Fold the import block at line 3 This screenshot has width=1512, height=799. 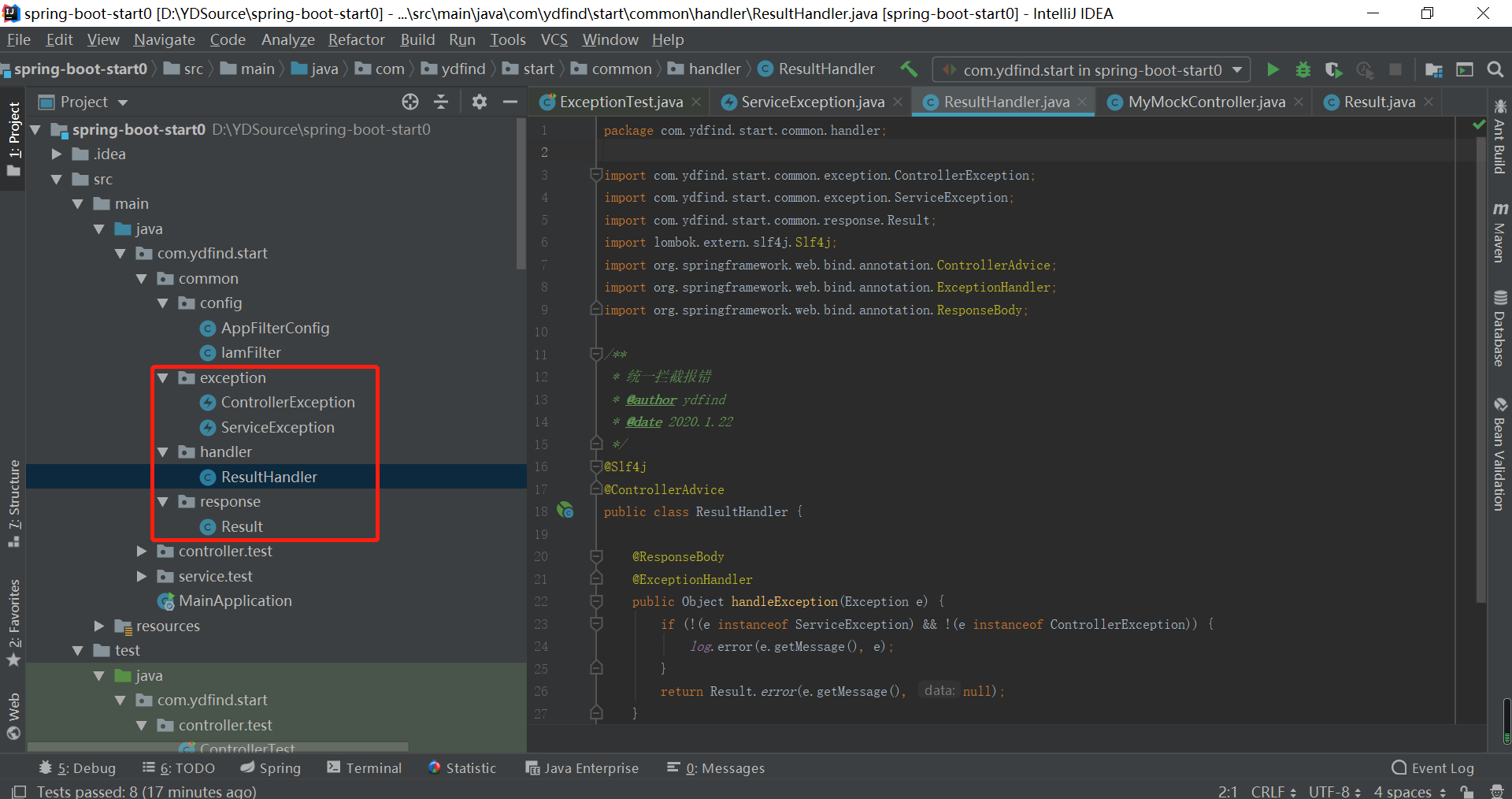[596, 175]
